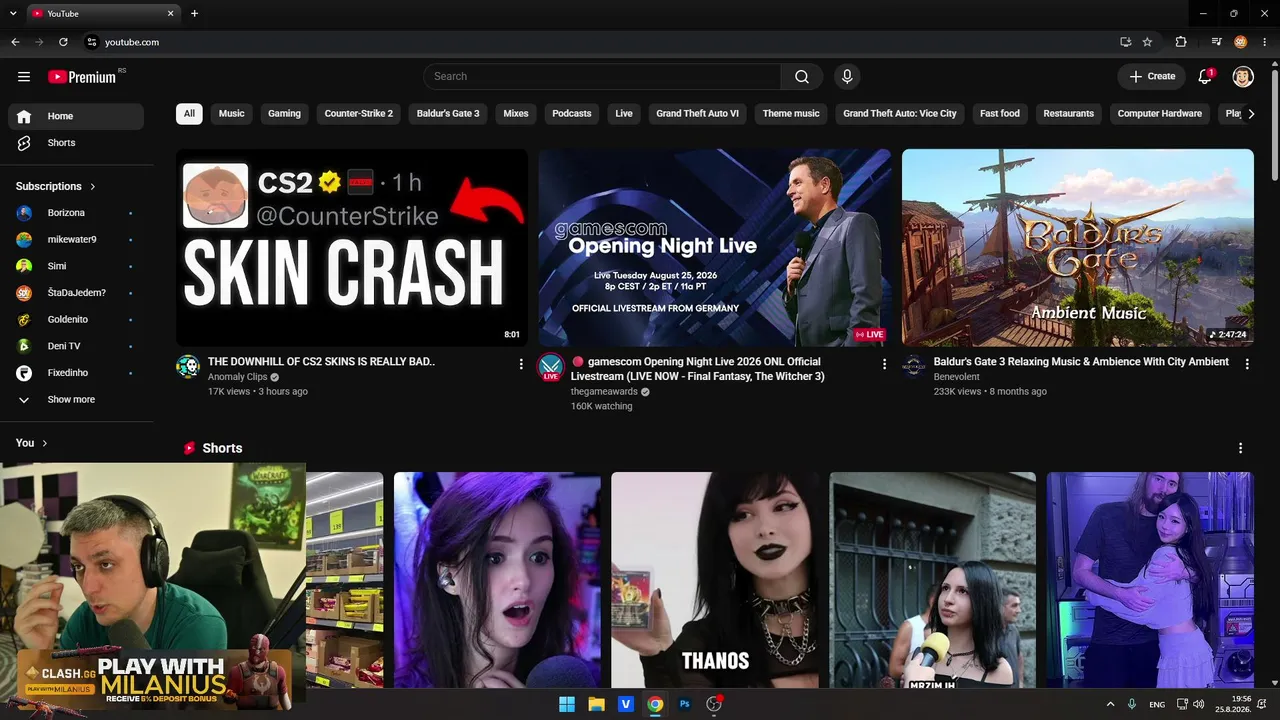The image size is (1280, 720).
Task: Expand the Subscriptions section chevron
Action: tap(93, 187)
